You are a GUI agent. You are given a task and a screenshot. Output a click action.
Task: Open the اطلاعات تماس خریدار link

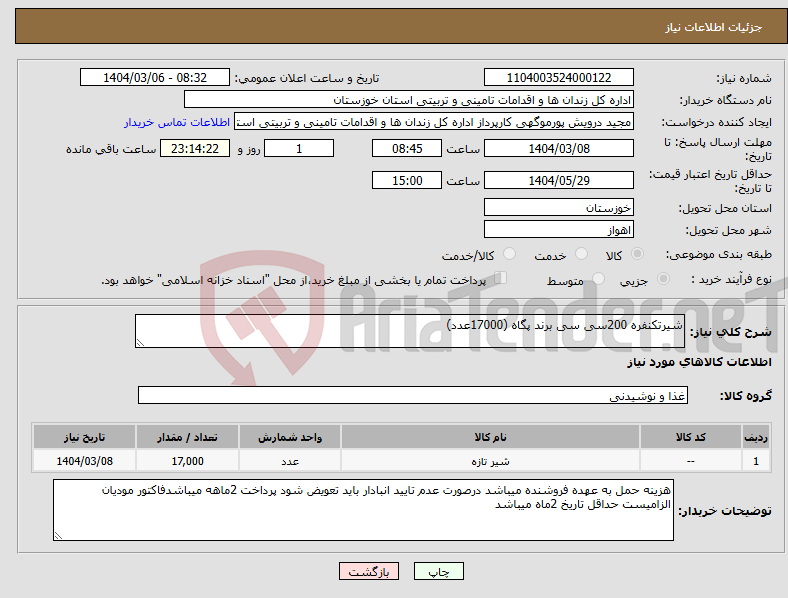click(177, 122)
